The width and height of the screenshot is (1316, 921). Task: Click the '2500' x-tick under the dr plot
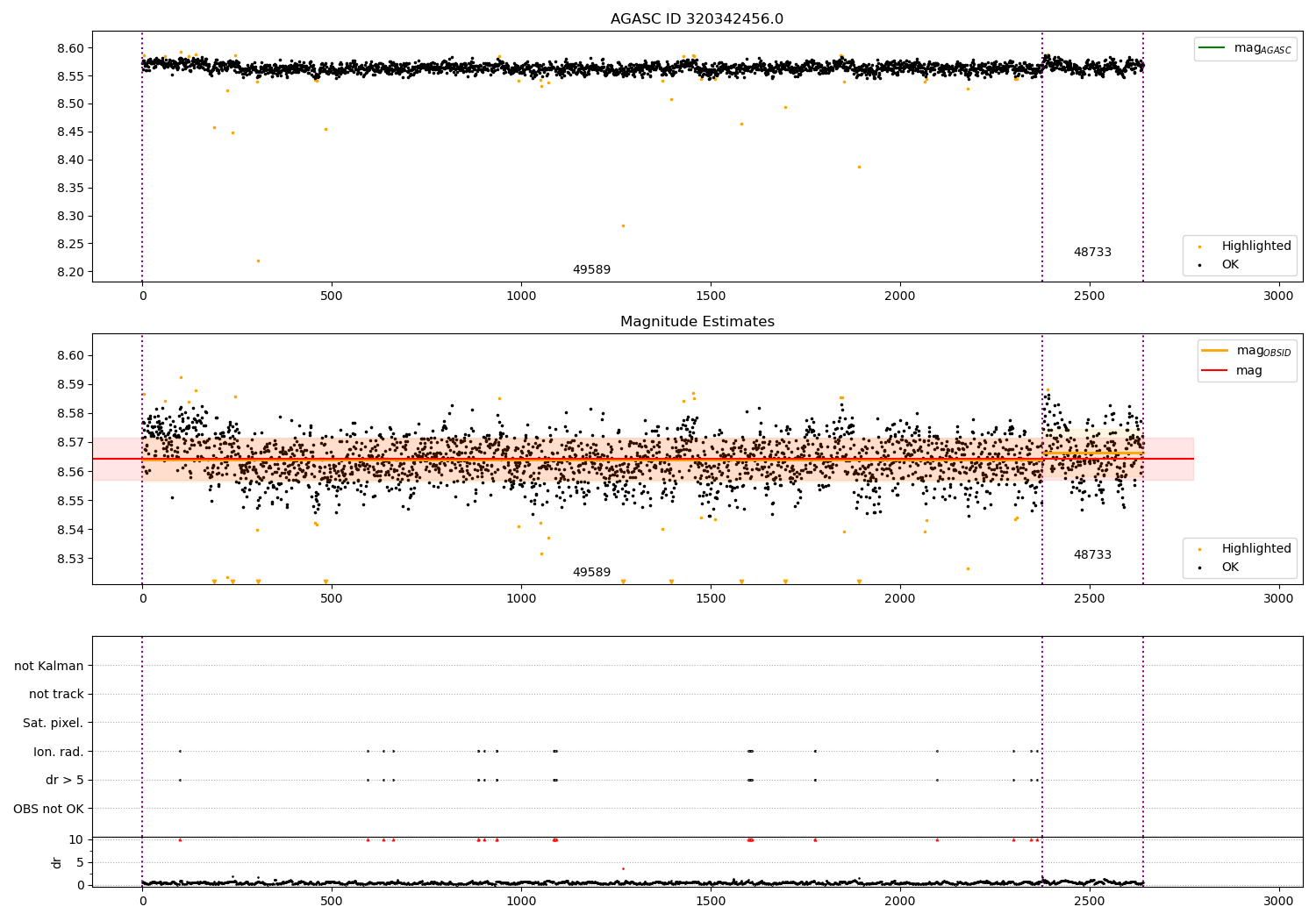click(1090, 901)
